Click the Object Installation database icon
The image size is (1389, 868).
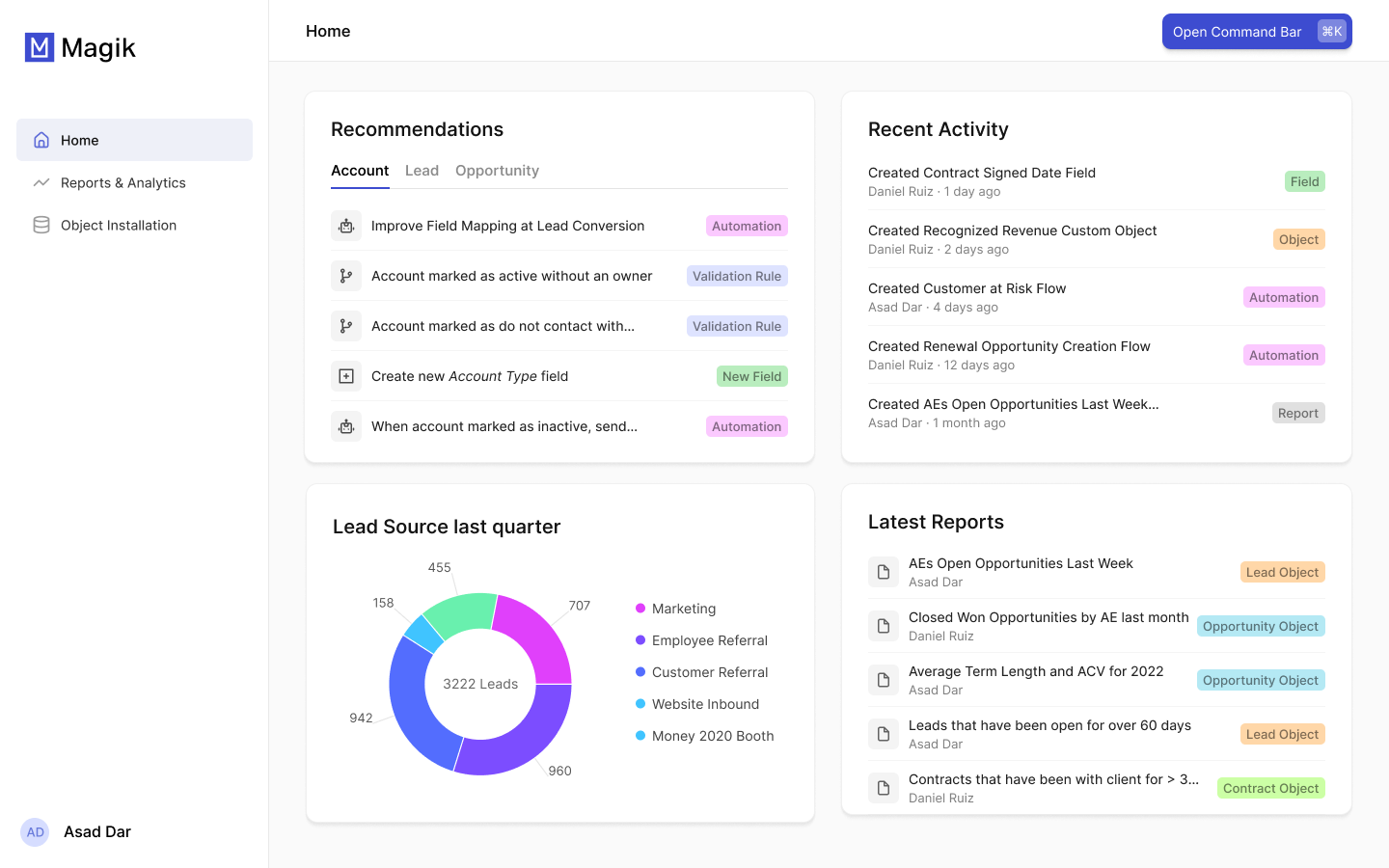point(41,225)
